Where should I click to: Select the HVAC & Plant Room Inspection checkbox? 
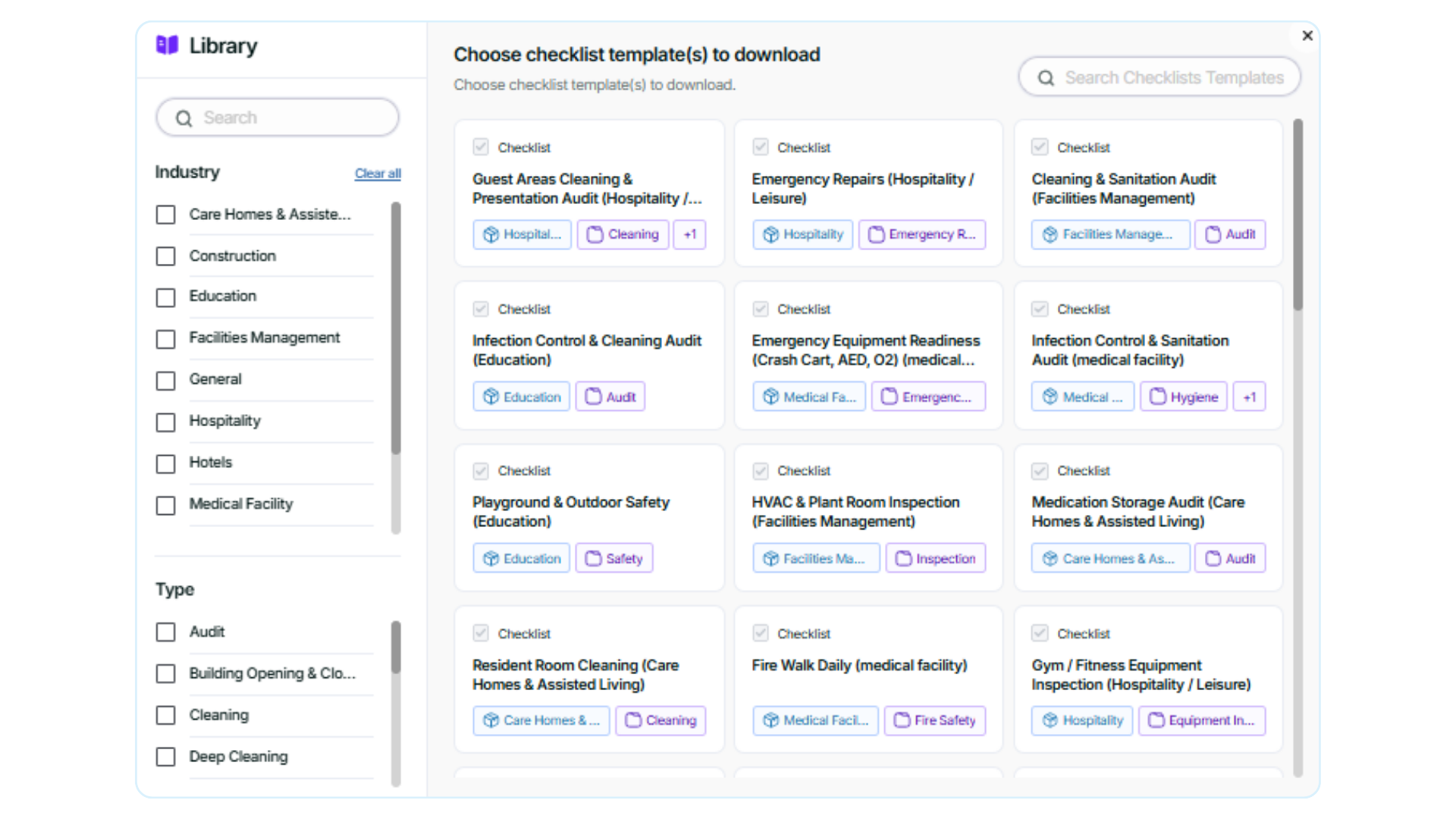pyautogui.click(x=761, y=470)
